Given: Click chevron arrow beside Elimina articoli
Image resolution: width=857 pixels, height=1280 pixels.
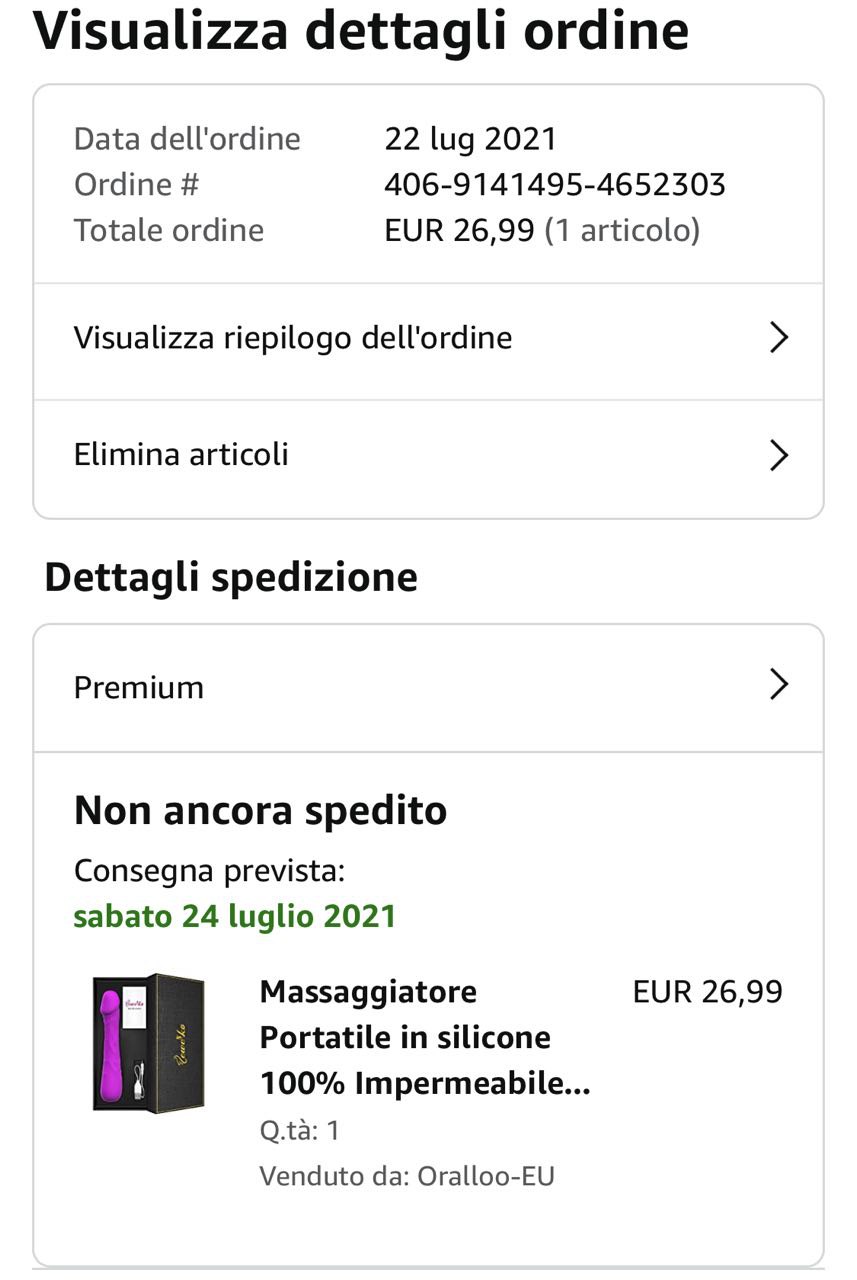Looking at the screenshot, I should tap(779, 455).
